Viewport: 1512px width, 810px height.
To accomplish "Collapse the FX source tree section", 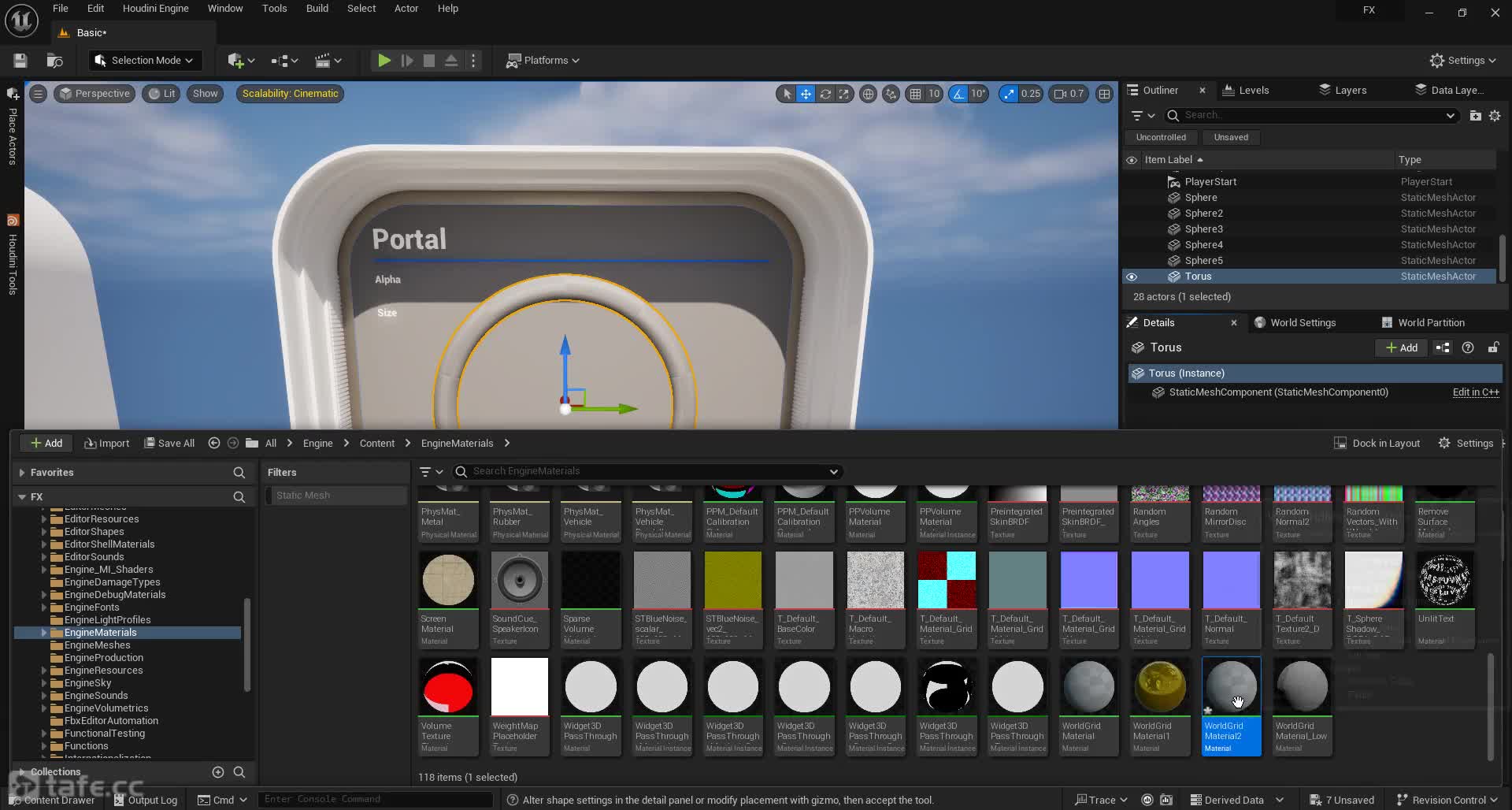I will tap(22, 497).
